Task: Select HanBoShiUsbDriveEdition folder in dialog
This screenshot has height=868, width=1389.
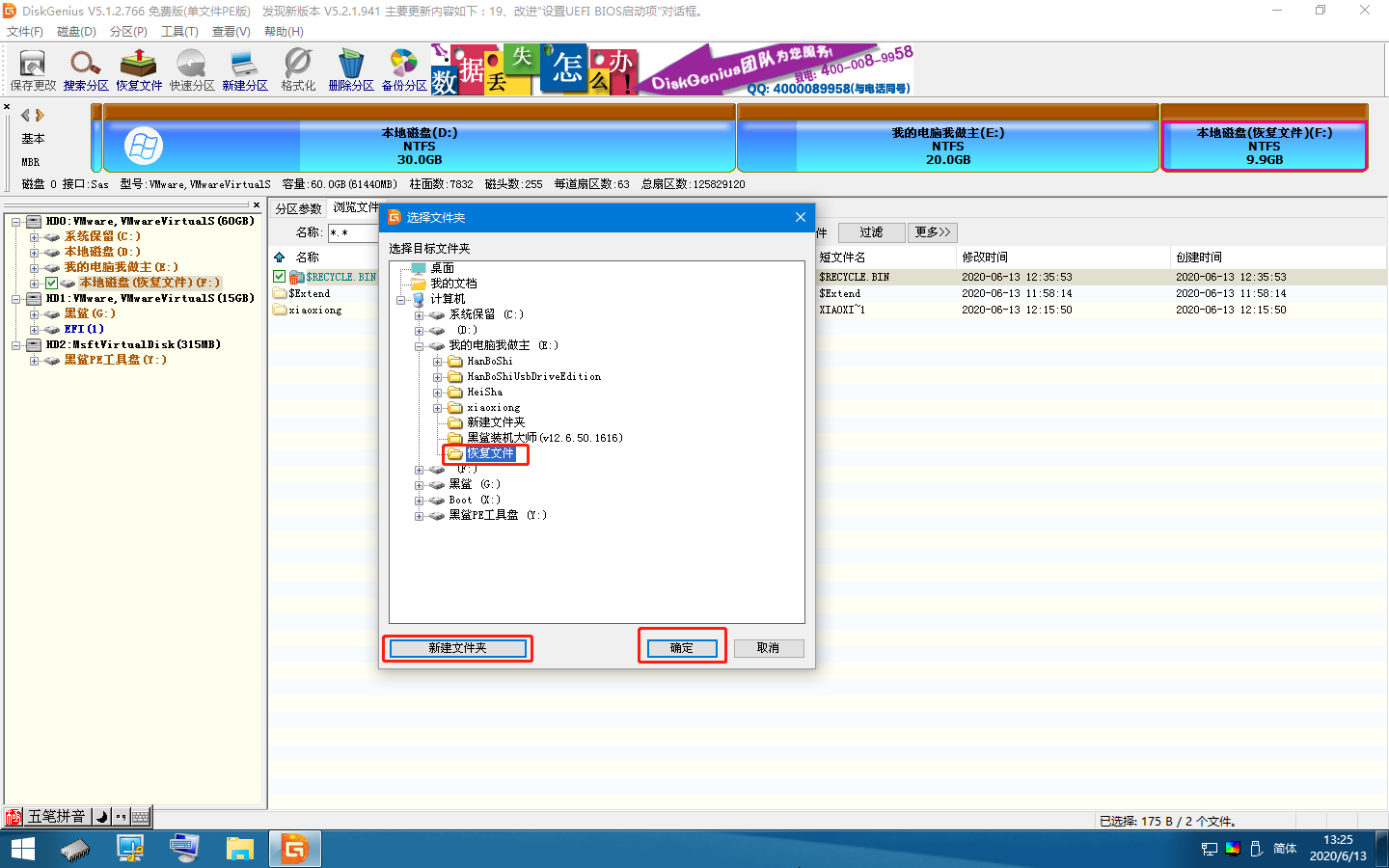Action: [x=533, y=377]
